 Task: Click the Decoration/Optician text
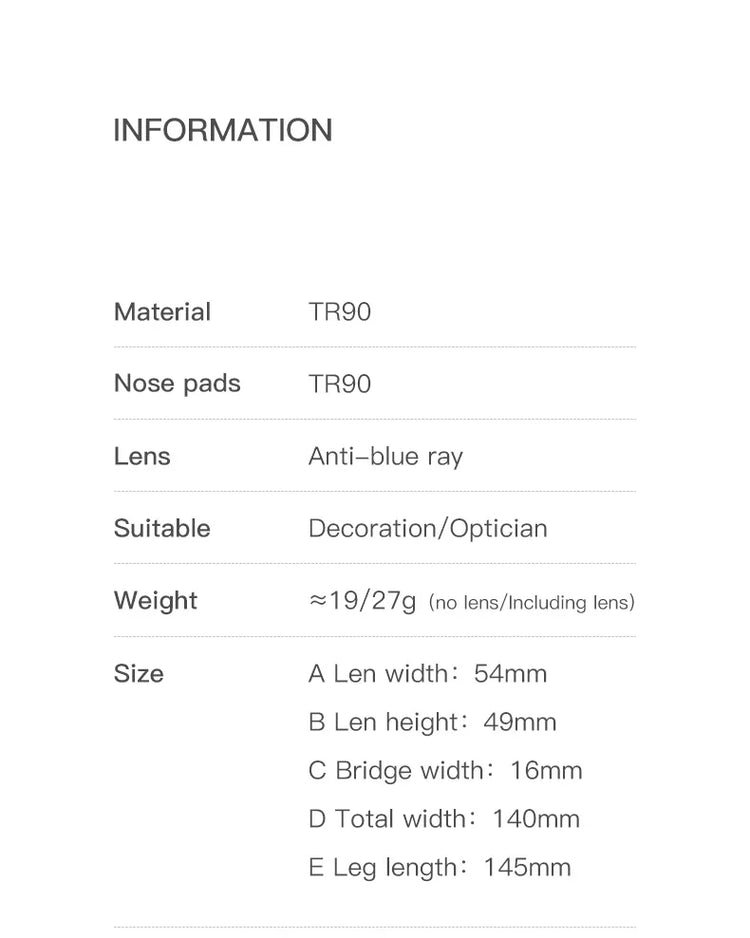(x=427, y=529)
